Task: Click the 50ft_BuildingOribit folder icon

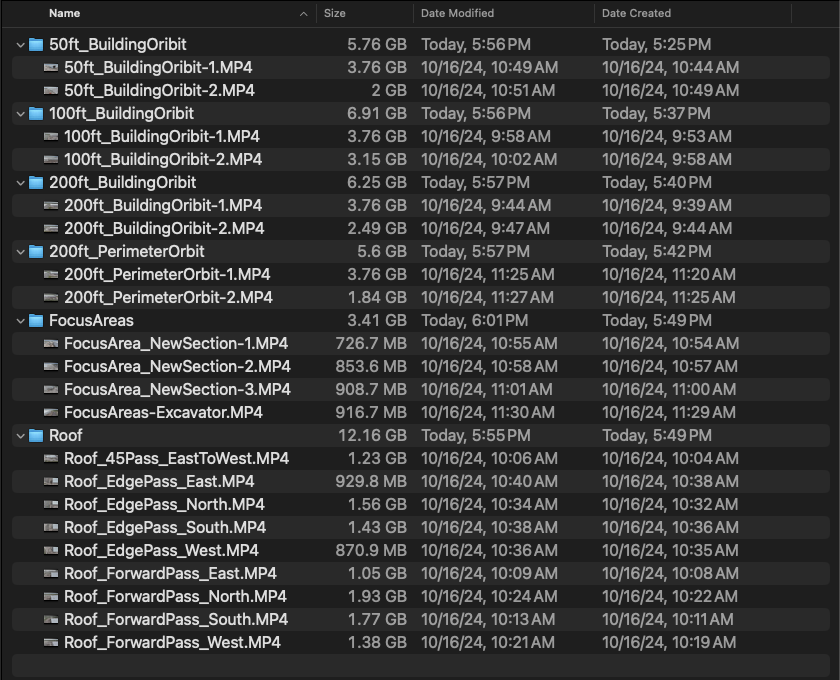Action: pos(38,44)
